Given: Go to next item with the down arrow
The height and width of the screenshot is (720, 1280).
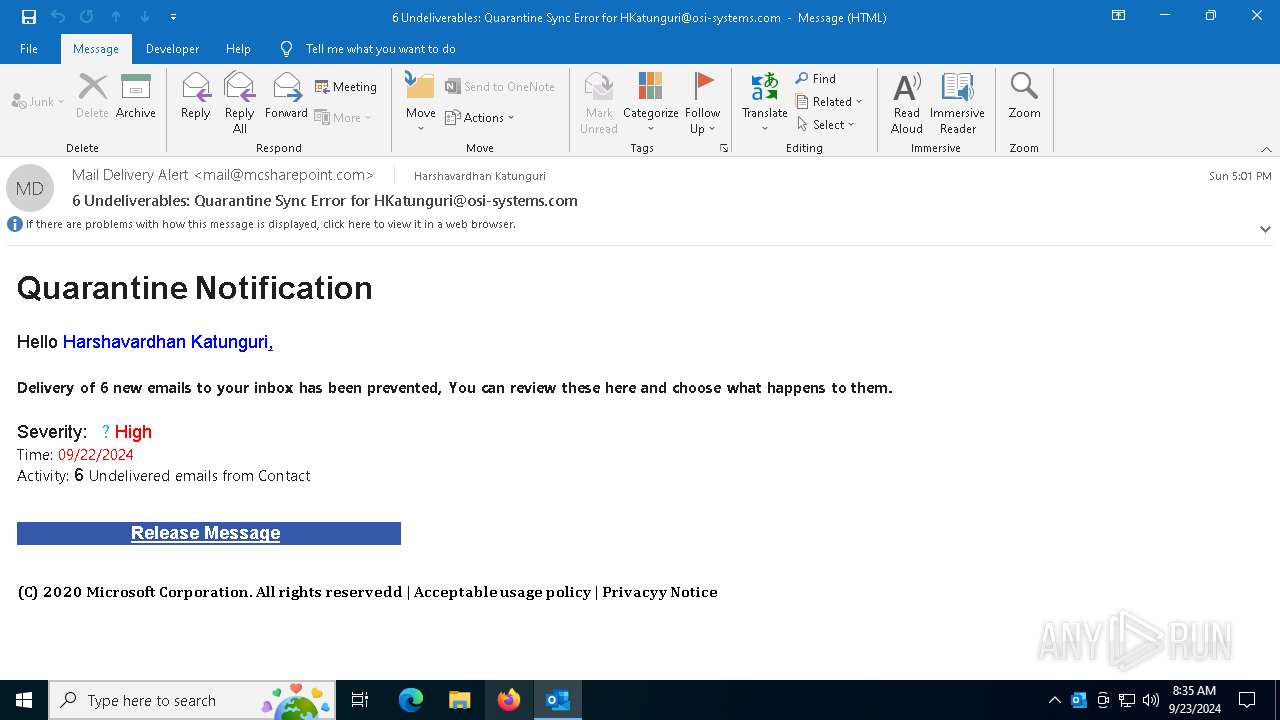Looking at the screenshot, I should coord(145,17).
